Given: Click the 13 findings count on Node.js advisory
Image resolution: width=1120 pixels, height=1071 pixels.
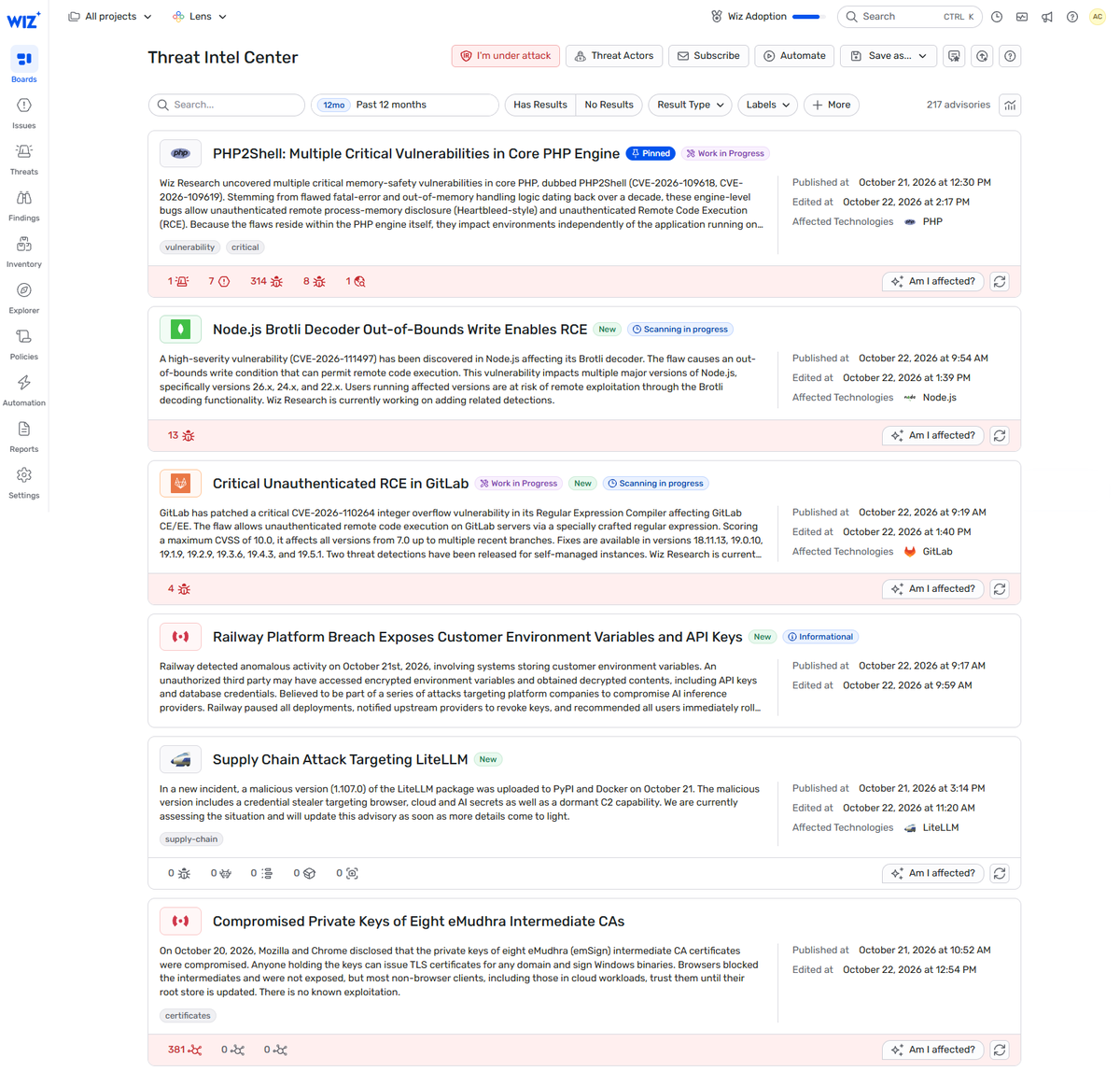Looking at the screenshot, I should pyautogui.click(x=181, y=436).
